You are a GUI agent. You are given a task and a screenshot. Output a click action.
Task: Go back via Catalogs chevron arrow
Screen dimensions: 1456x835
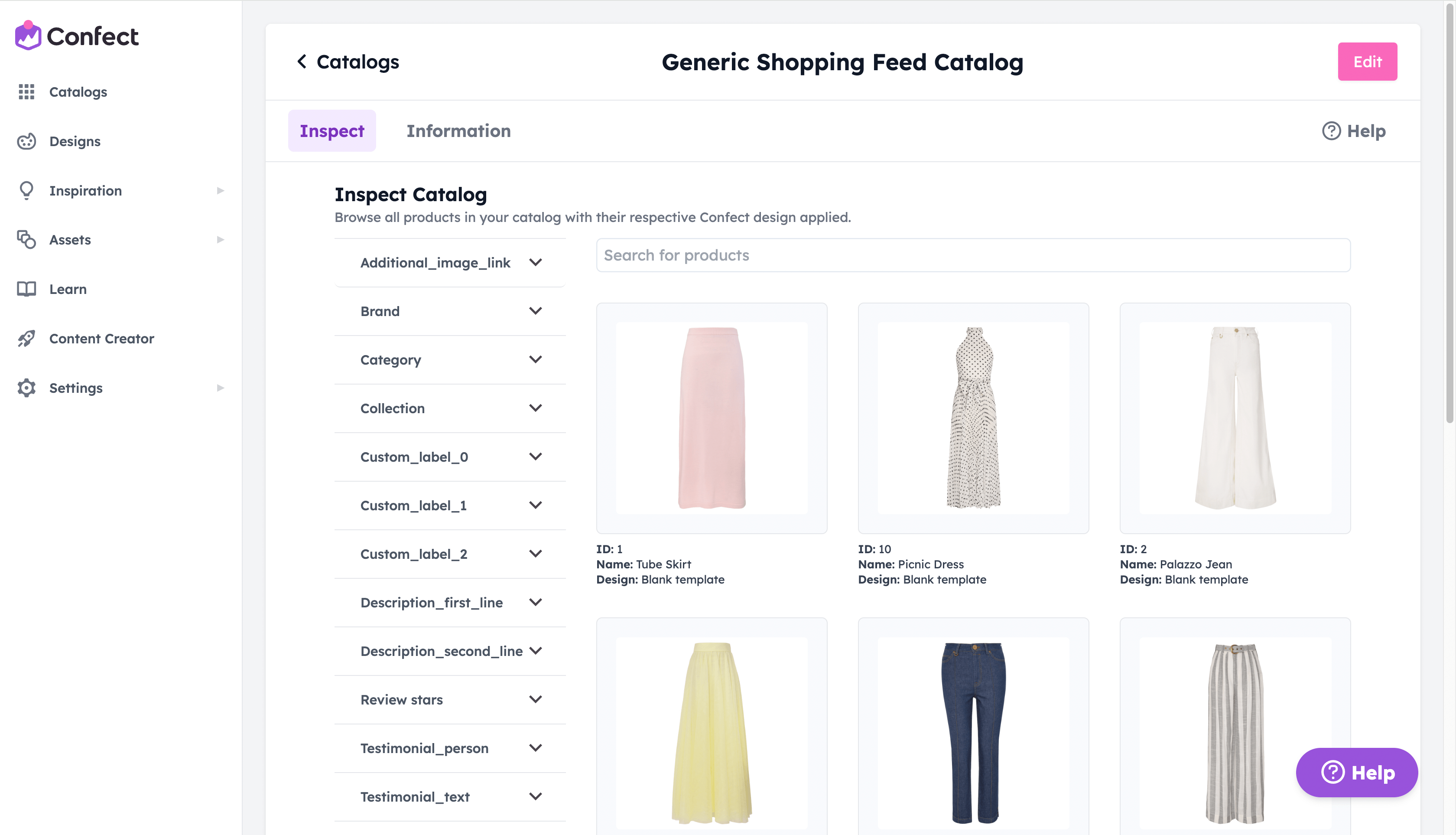302,62
